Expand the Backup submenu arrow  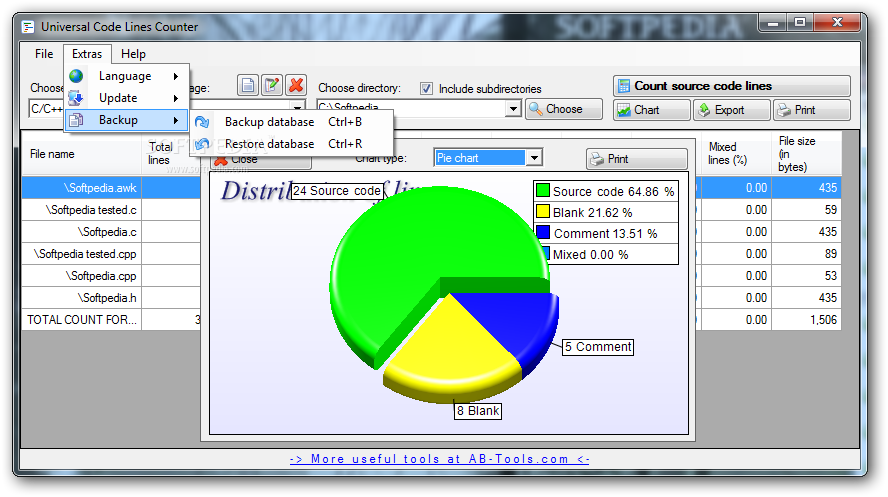coord(176,120)
